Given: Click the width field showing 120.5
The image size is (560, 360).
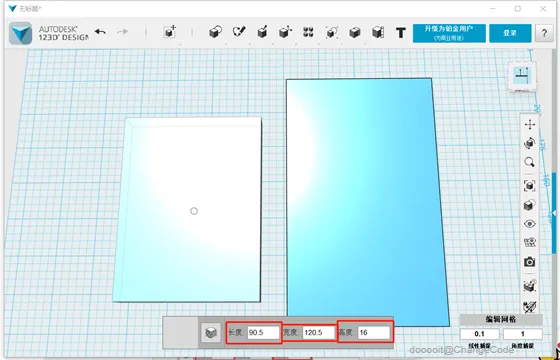Looking at the screenshot, I should [319, 332].
